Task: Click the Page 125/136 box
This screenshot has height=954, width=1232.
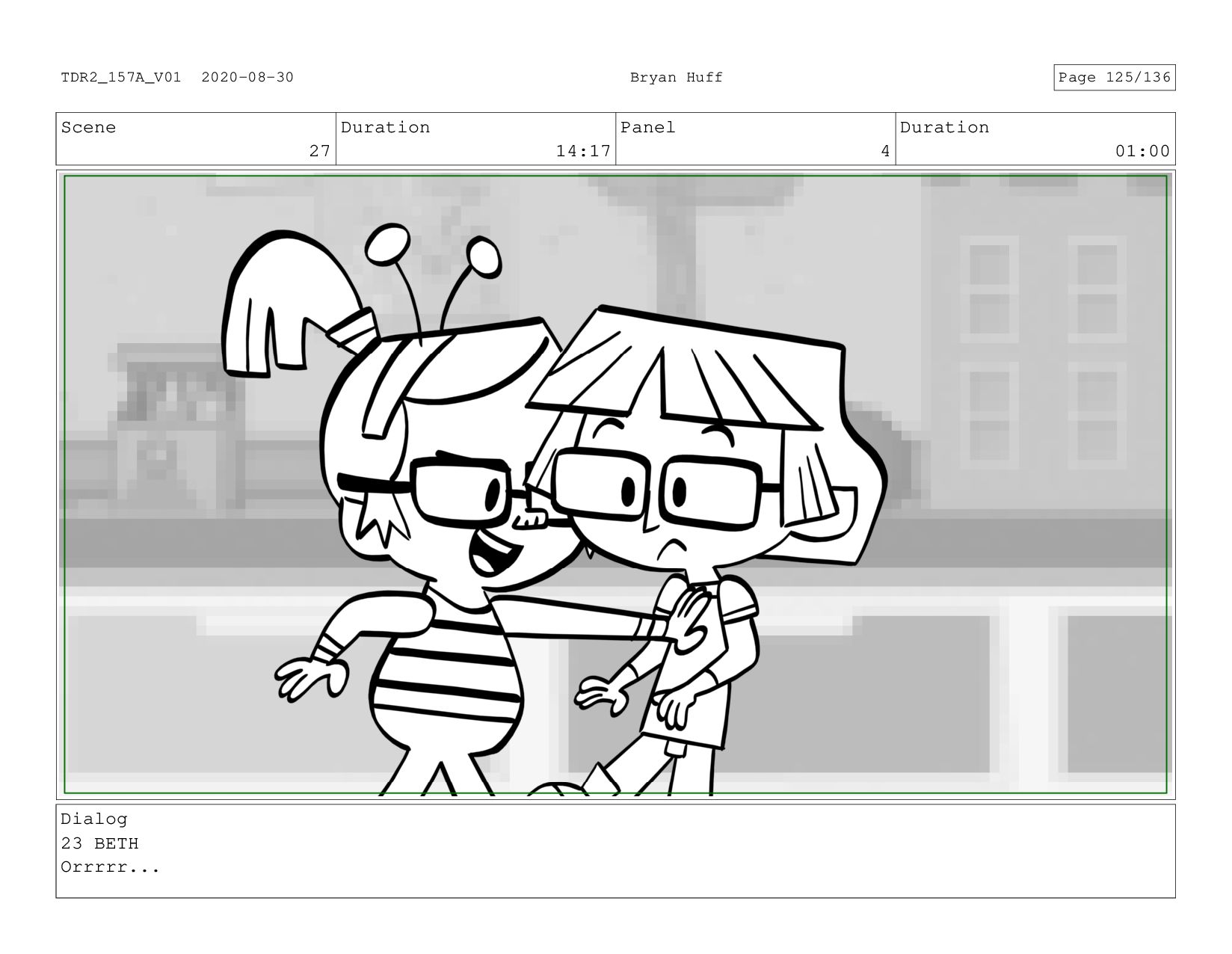Action: 1115,78
